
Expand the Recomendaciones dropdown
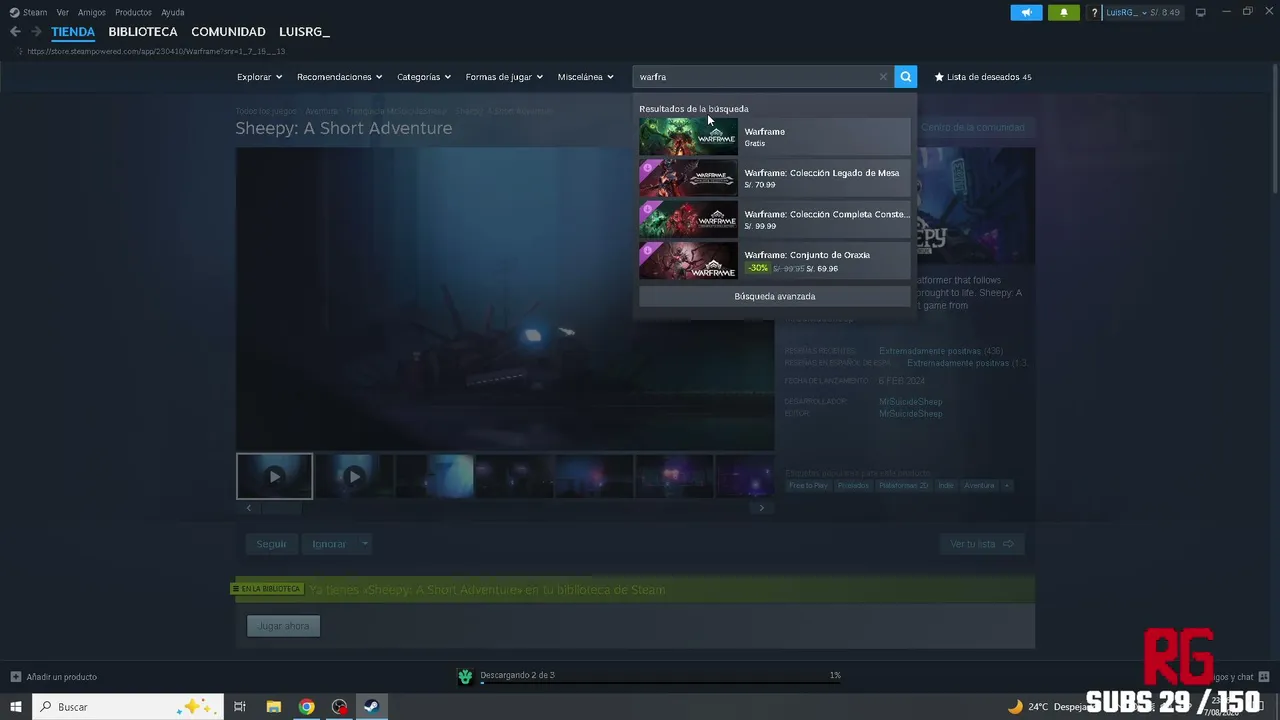339,77
